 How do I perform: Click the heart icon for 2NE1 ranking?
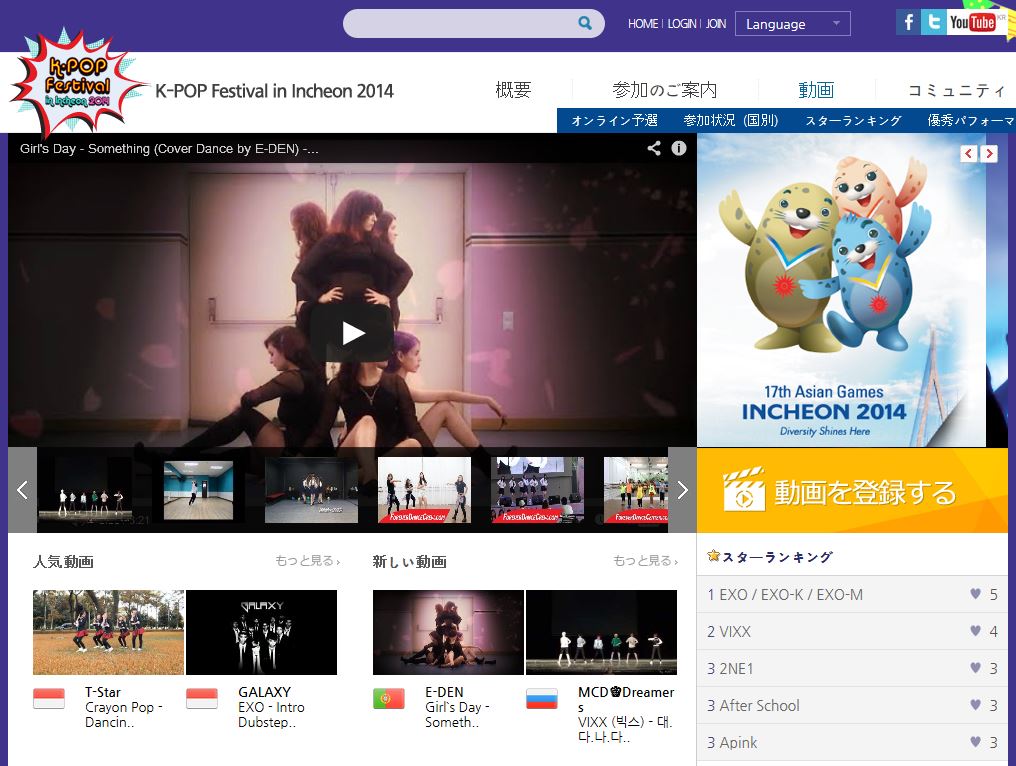coord(975,667)
